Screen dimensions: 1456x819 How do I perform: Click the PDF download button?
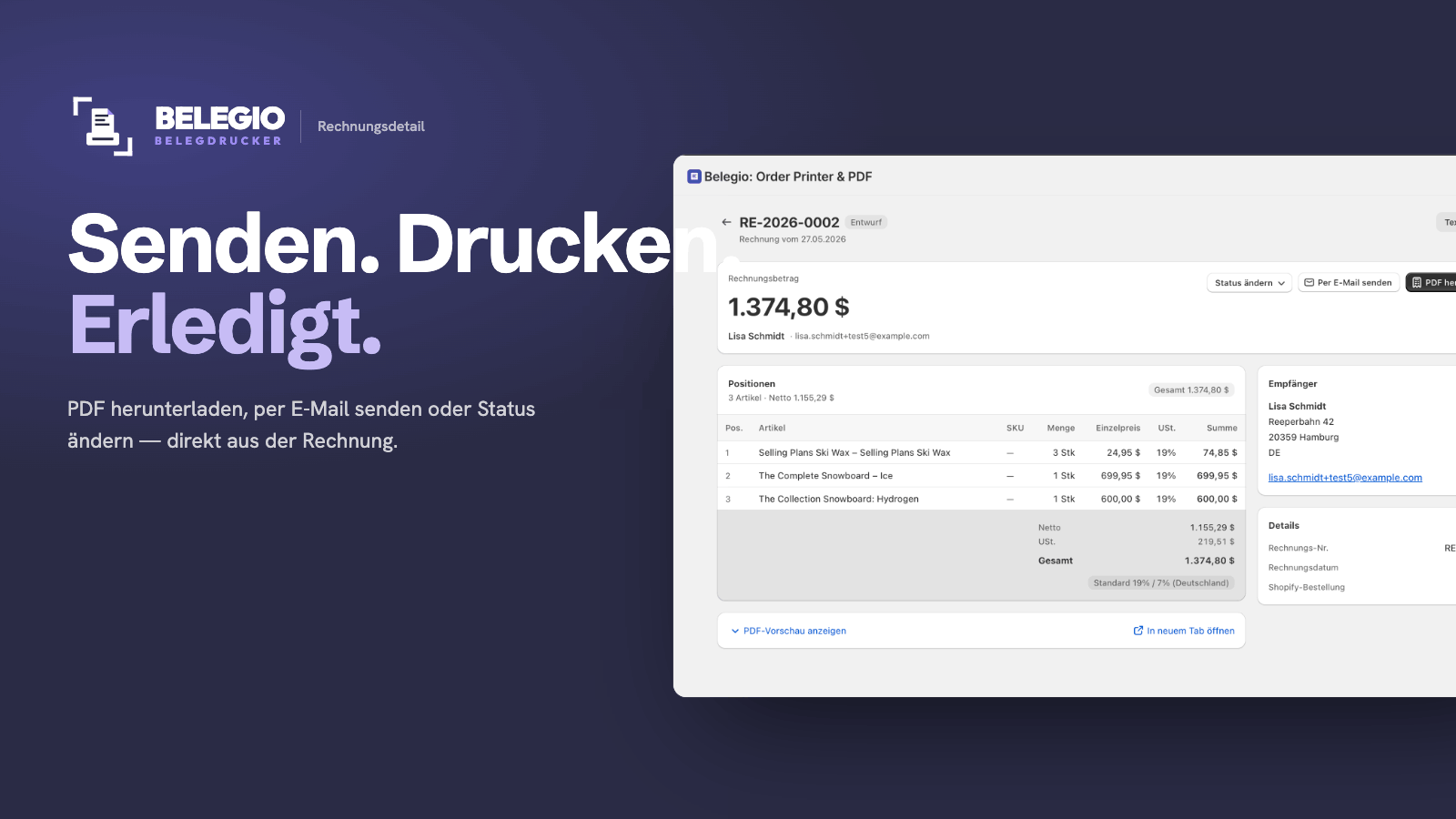pyautogui.click(x=1431, y=283)
